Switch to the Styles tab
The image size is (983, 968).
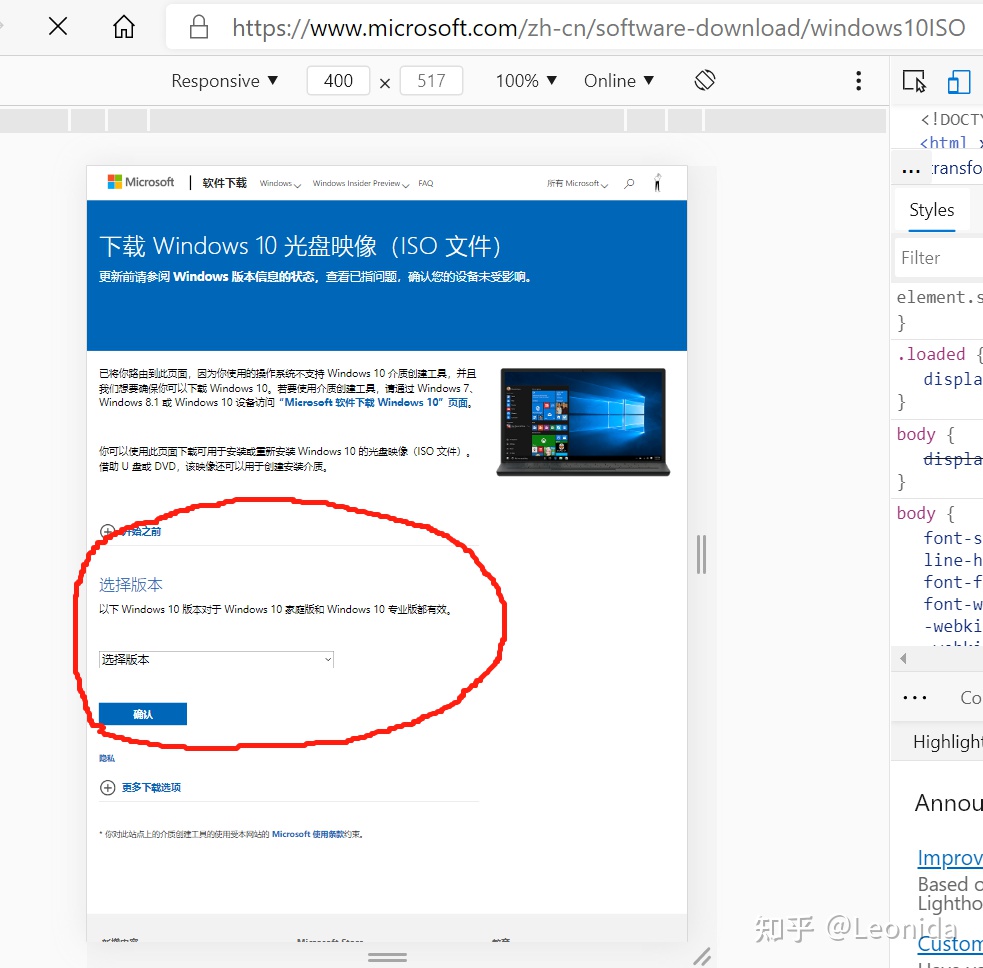pos(931,210)
